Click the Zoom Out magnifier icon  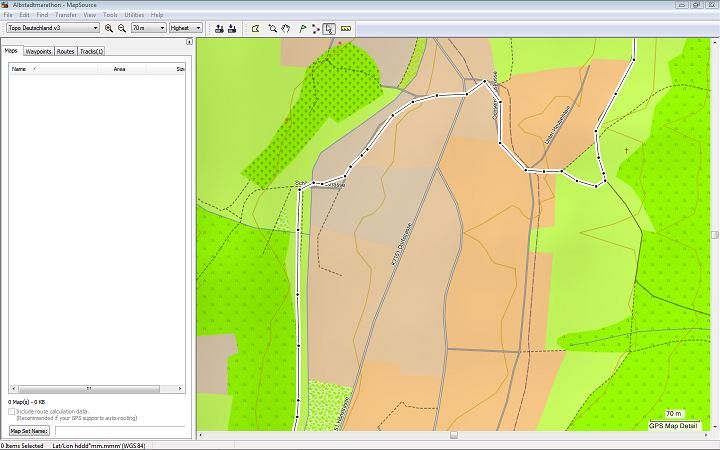tap(122, 28)
